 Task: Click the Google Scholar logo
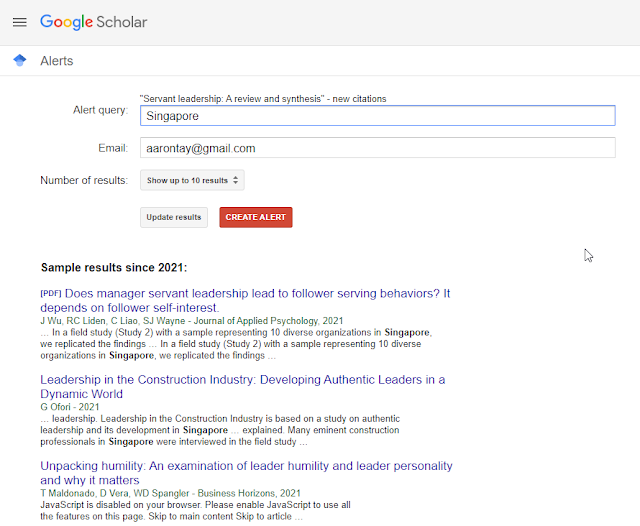pos(93,22)
